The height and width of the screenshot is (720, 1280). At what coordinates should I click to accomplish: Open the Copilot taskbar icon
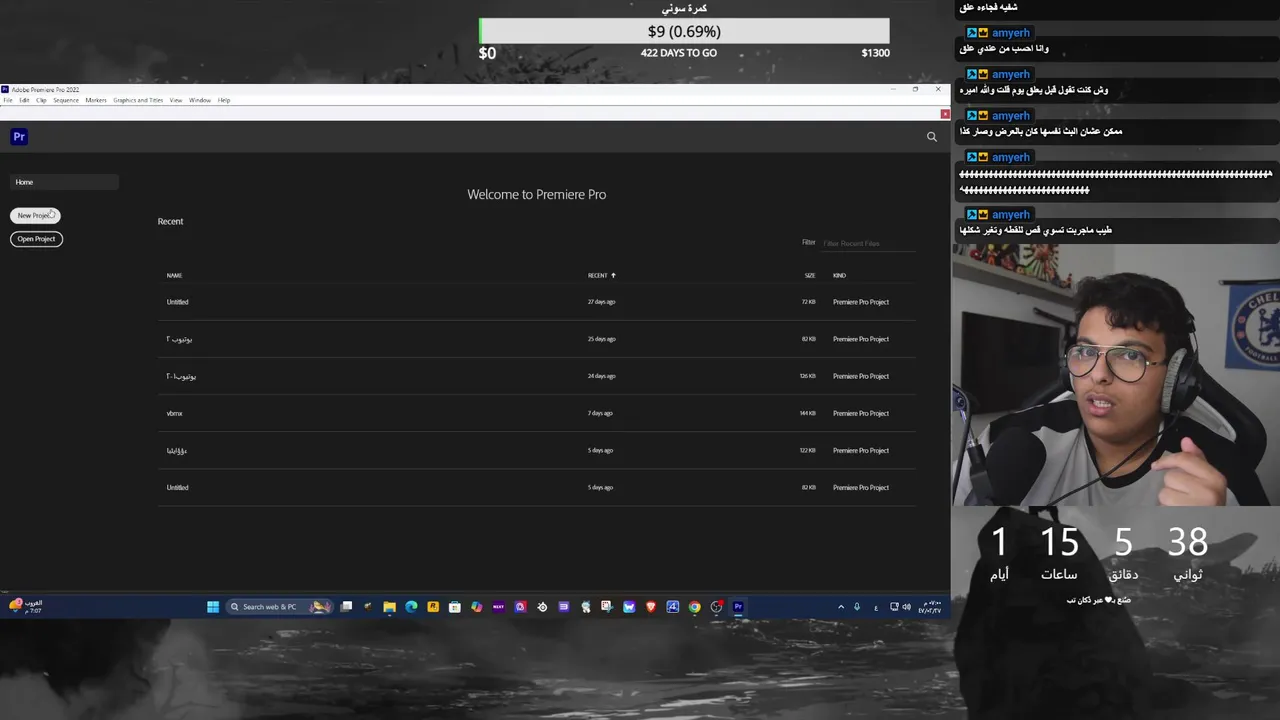(x=477, y=606)
